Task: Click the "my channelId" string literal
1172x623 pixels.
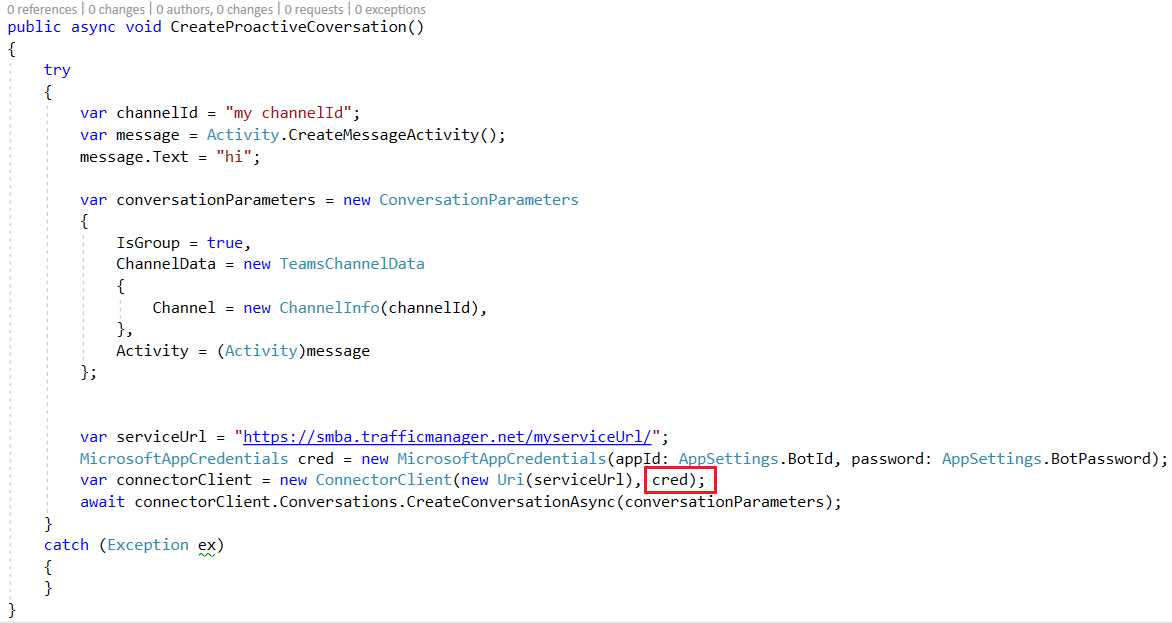Action: click(290, 112)
